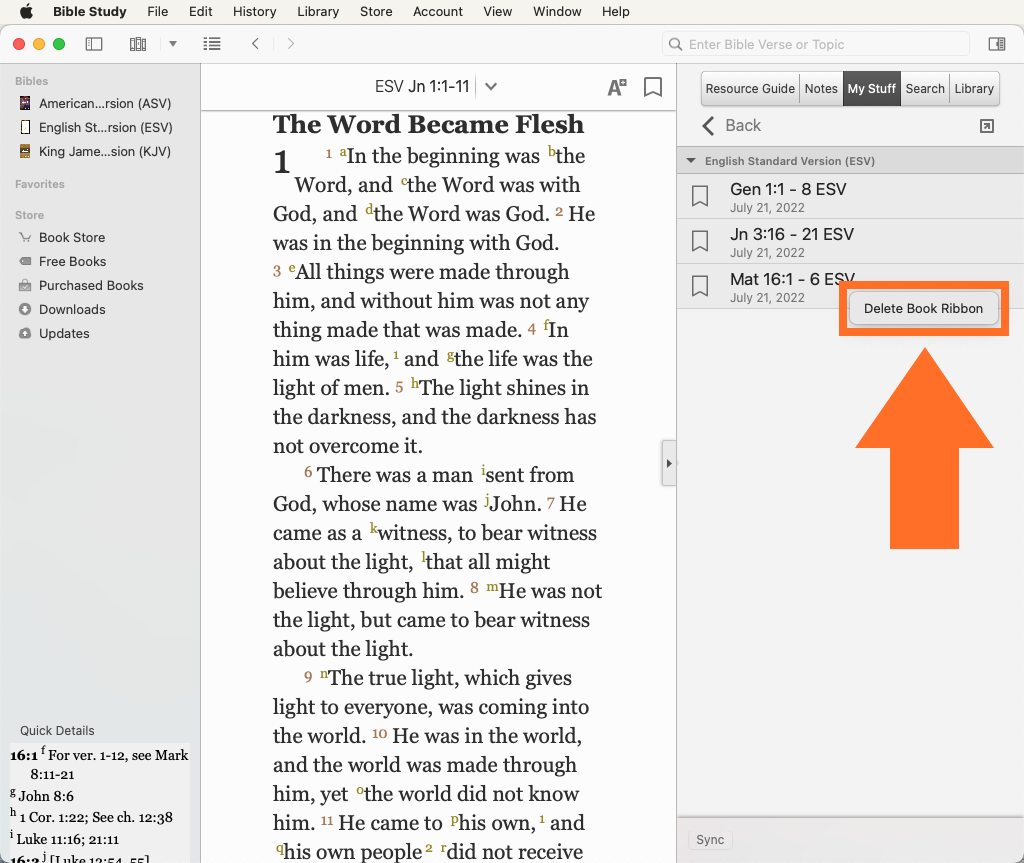Open the Jn 3:16 - 21 ESV bookmark
Image resolution: width=1024 pixels, height=863 pixels.
[x=791, y=242]
